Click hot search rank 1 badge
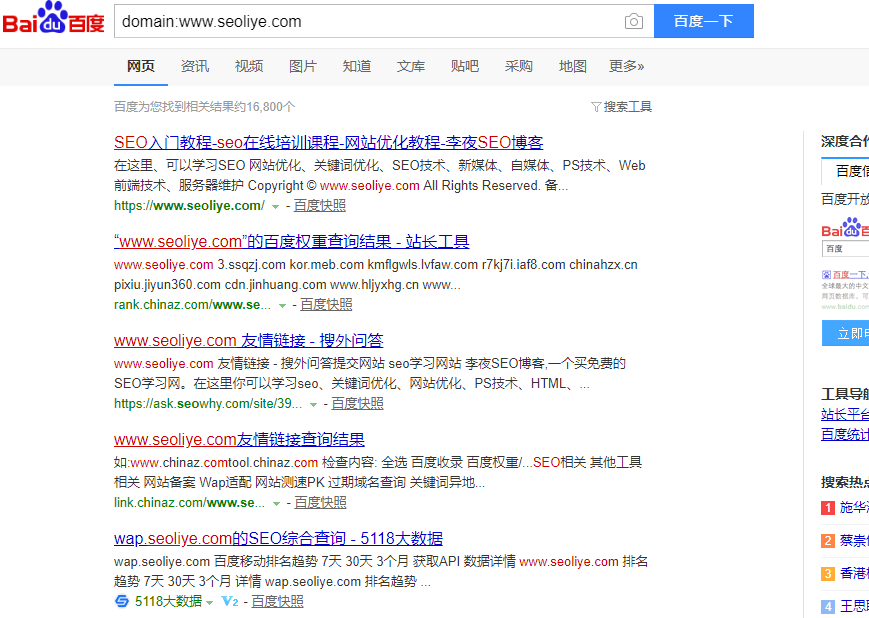This screenshot has width=869, height=618. [x=828, y=508]
